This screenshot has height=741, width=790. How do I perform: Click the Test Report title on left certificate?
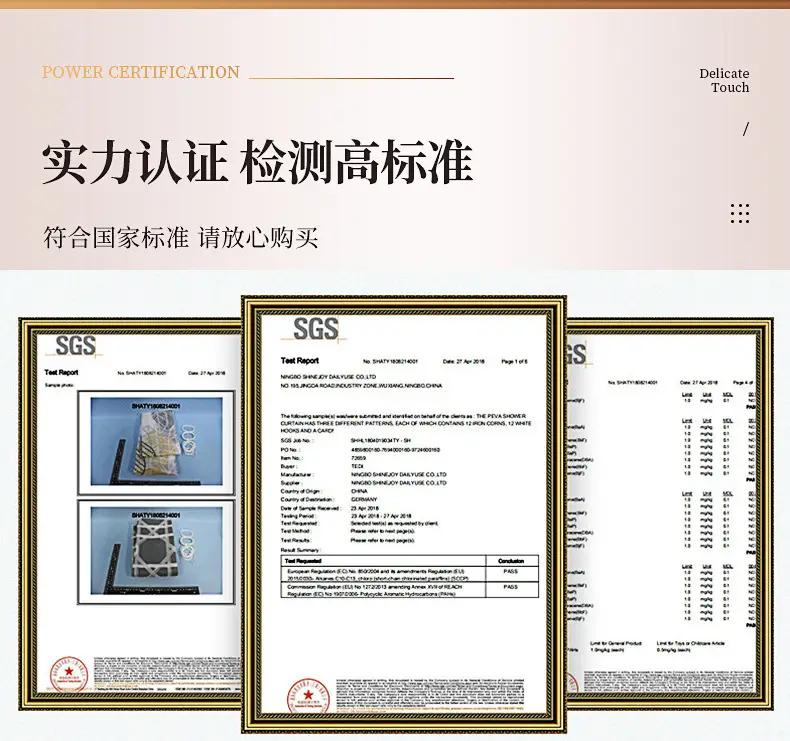(x=61, y=372)
